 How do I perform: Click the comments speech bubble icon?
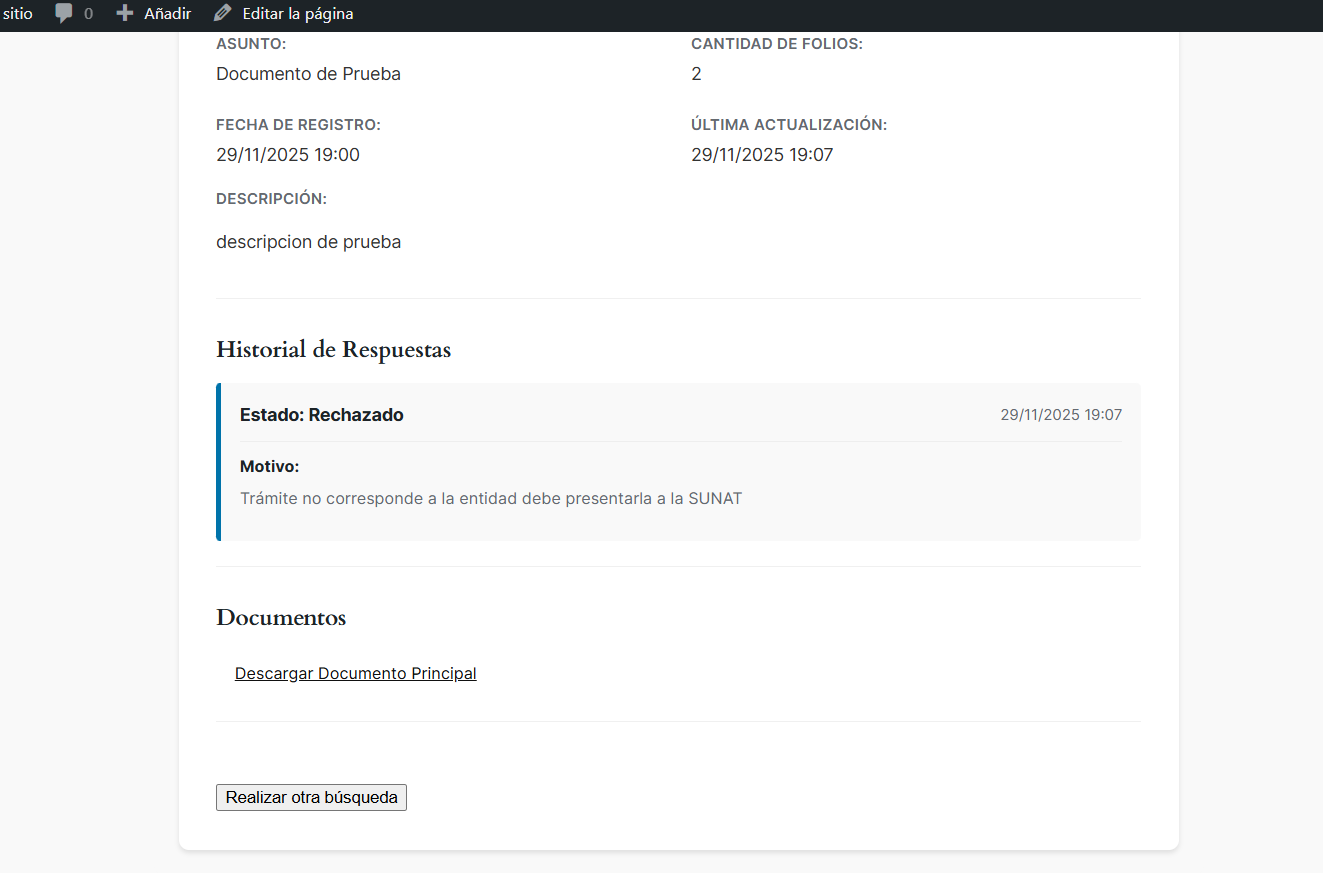(64, 14)
